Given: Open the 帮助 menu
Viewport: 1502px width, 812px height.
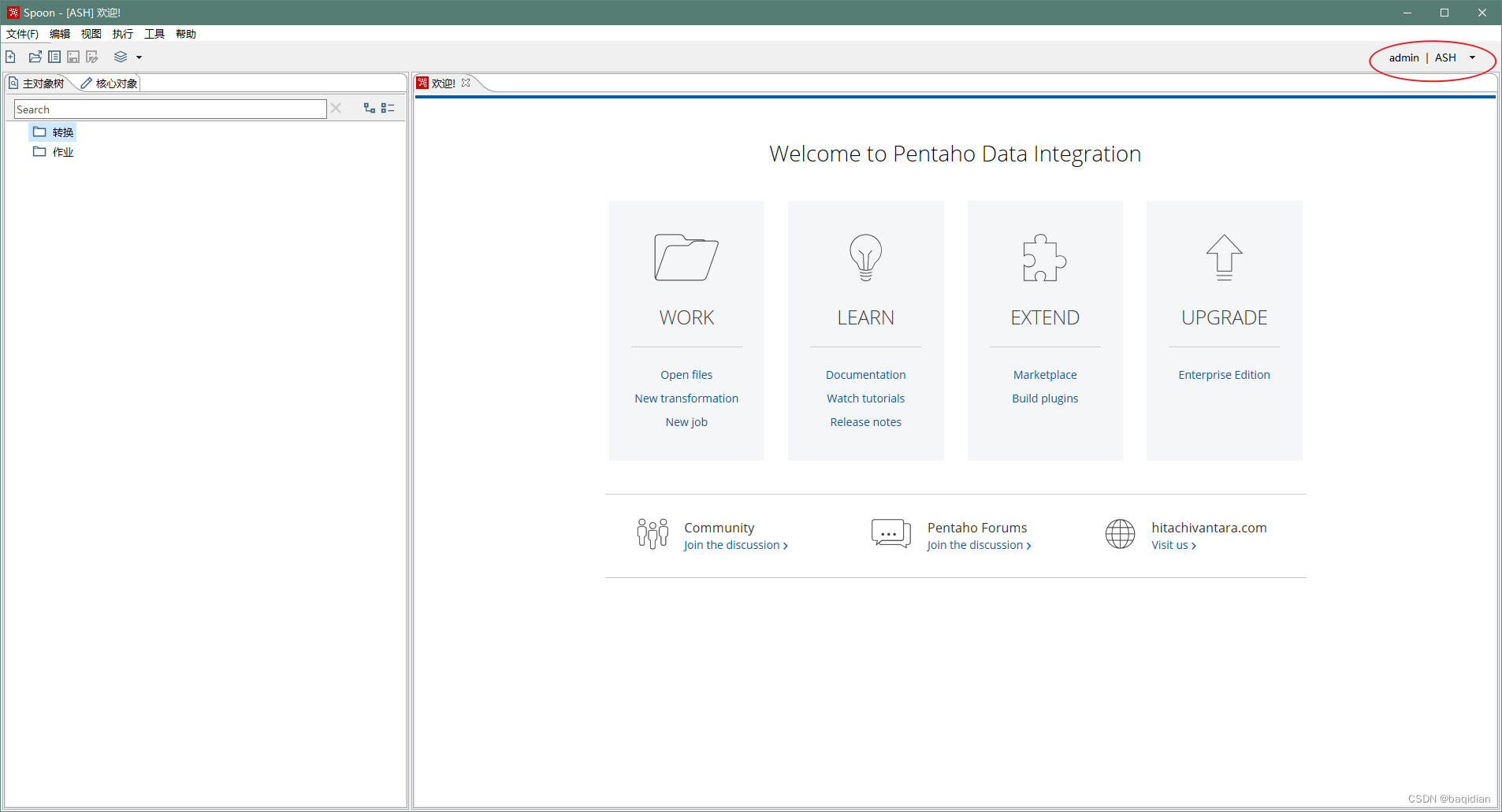Looking at the screenshot, I should click(186, 34).
